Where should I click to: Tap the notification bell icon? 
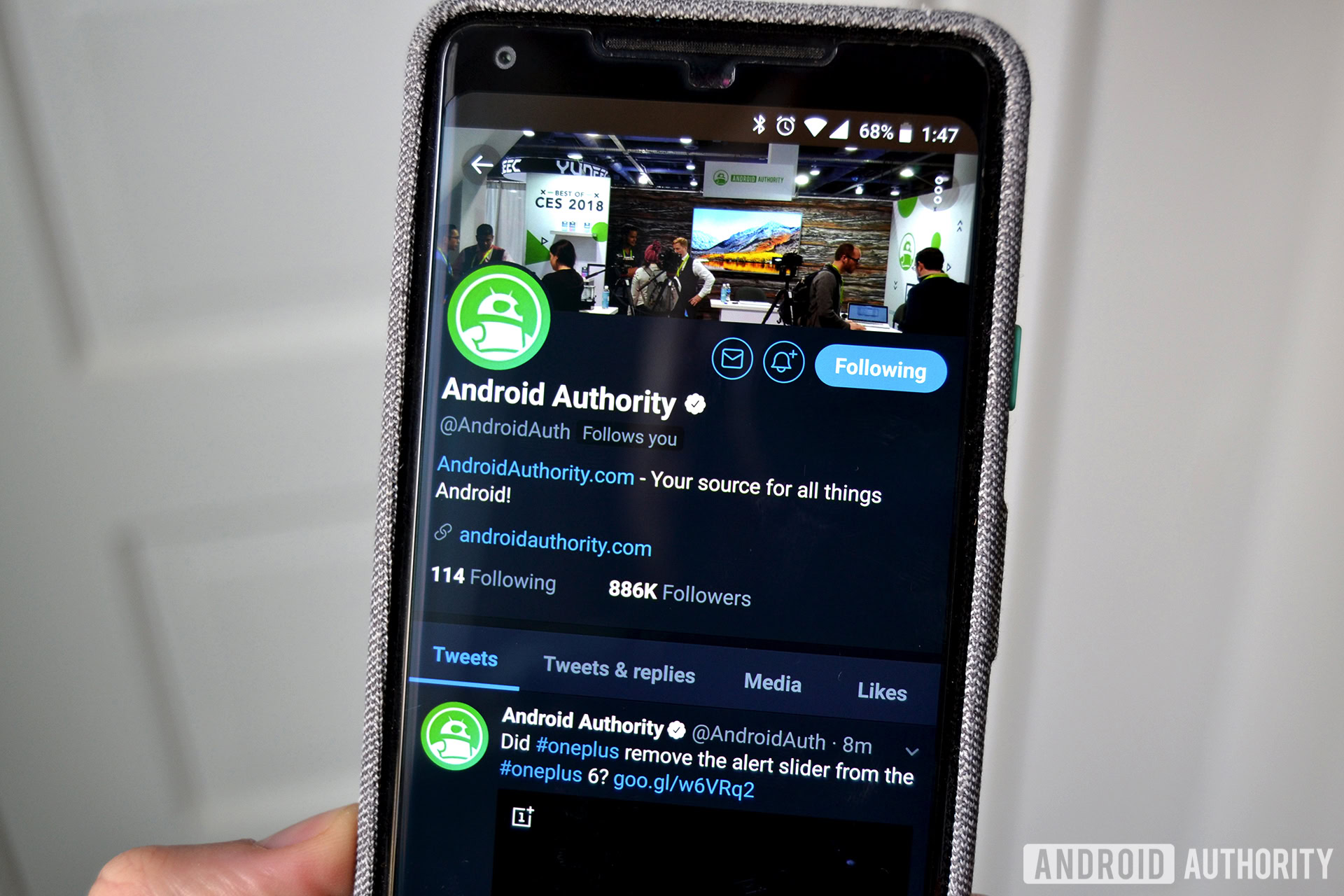point(790,370)
